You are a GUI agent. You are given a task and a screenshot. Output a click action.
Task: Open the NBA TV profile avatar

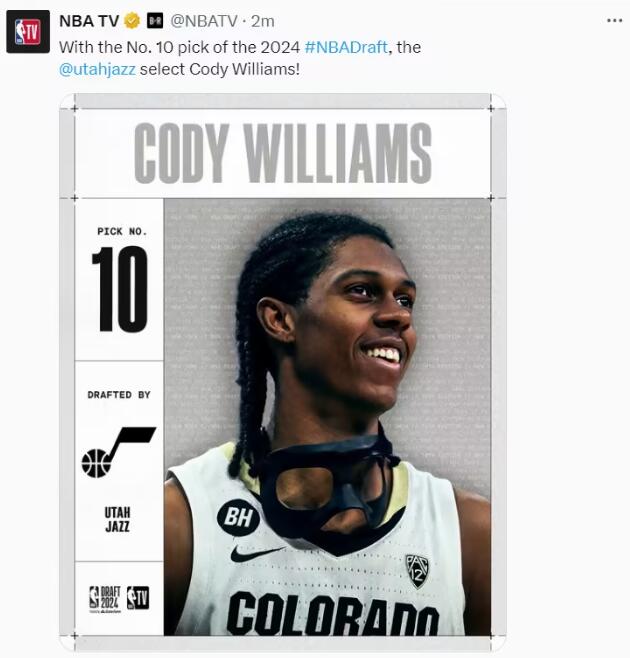28,32
